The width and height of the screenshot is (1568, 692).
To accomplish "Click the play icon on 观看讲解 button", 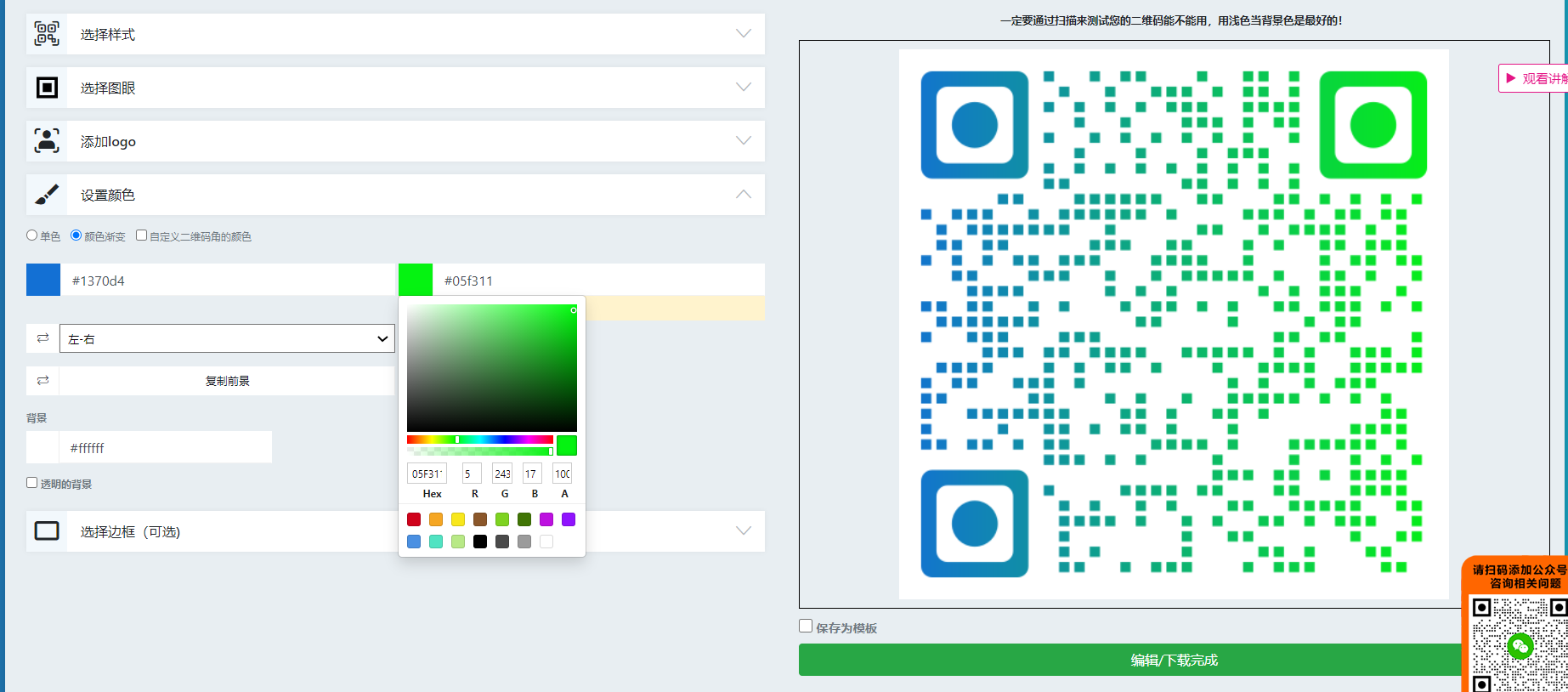I will click(1511, 78).
